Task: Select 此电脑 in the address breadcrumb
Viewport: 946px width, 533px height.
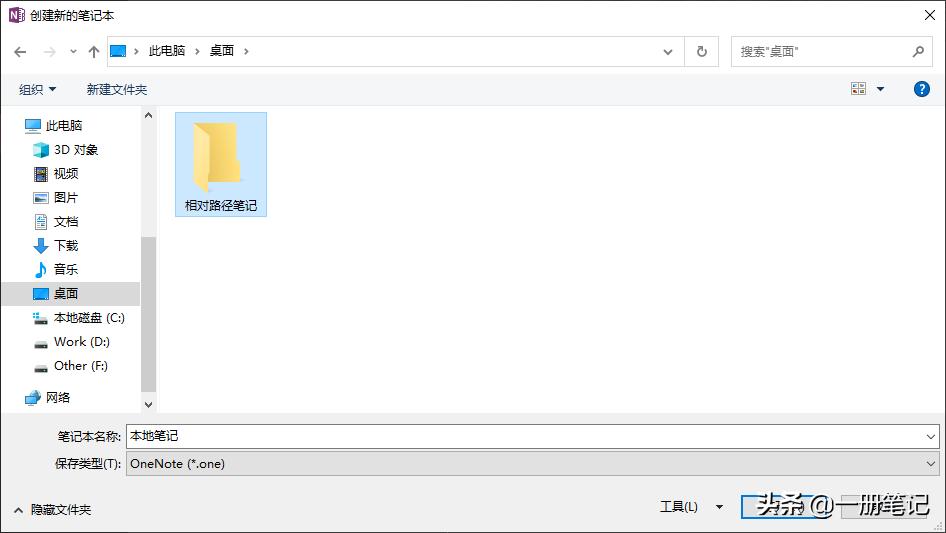Action: (x=167, y=51)
